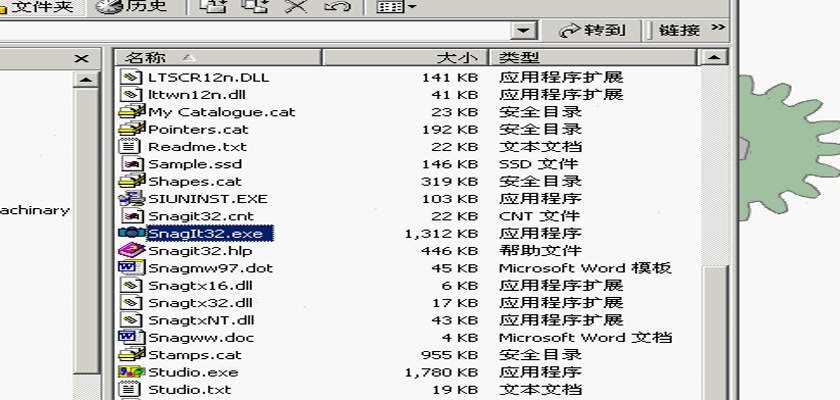
Task: Click the 23 KB size cell
Action: (x=454, y=112)
